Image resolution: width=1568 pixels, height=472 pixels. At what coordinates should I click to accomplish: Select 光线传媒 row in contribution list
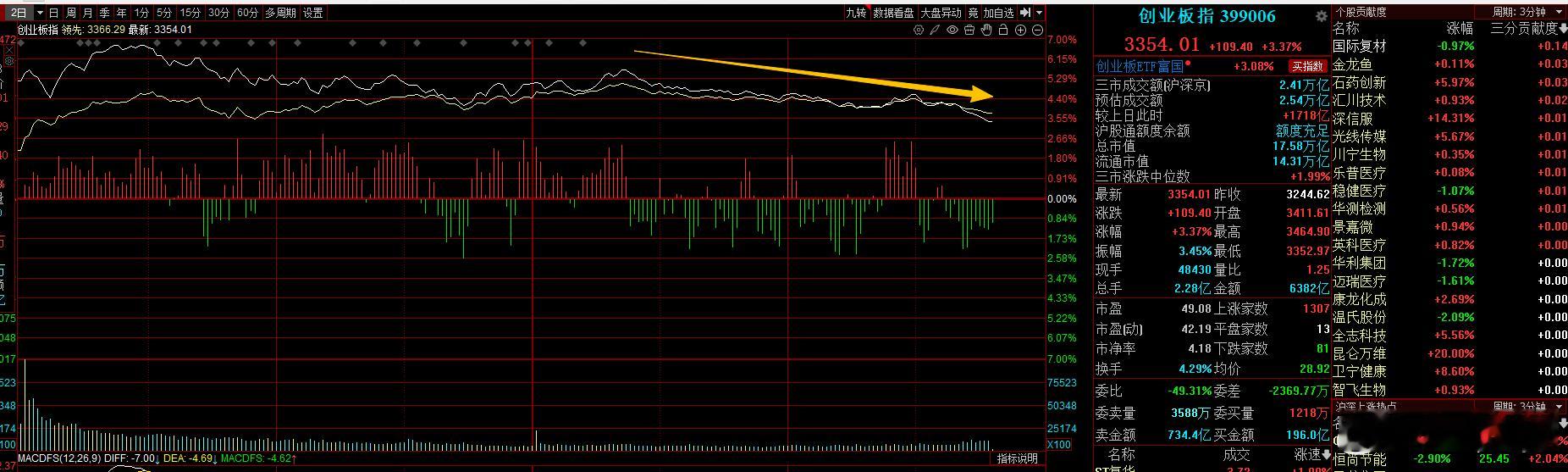(x=1449, y=136)
